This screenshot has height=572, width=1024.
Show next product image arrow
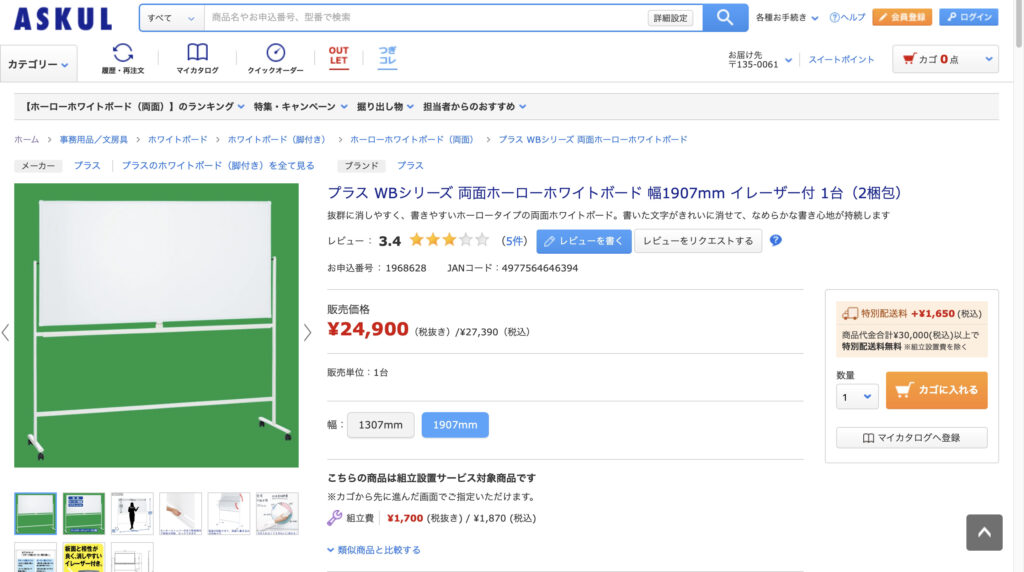coord(307,332)
